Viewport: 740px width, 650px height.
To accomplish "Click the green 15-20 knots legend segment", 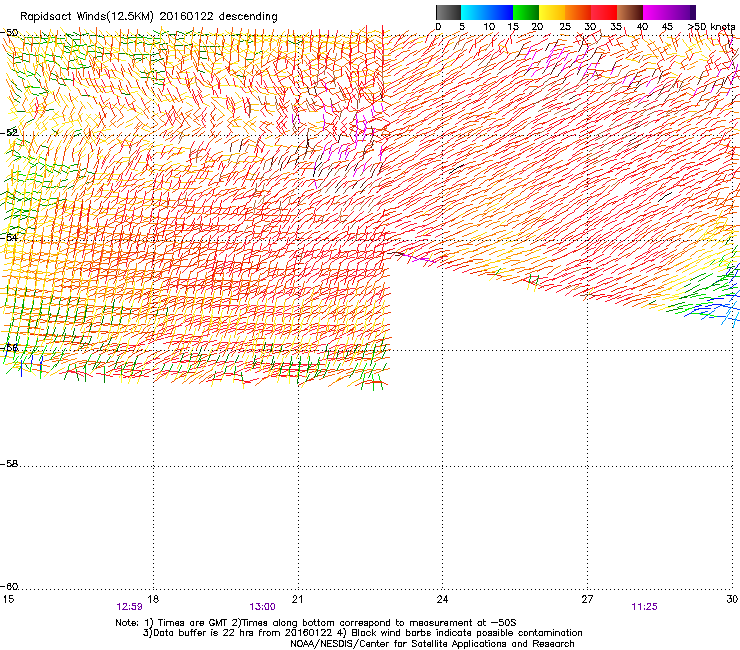I will 526,12.
